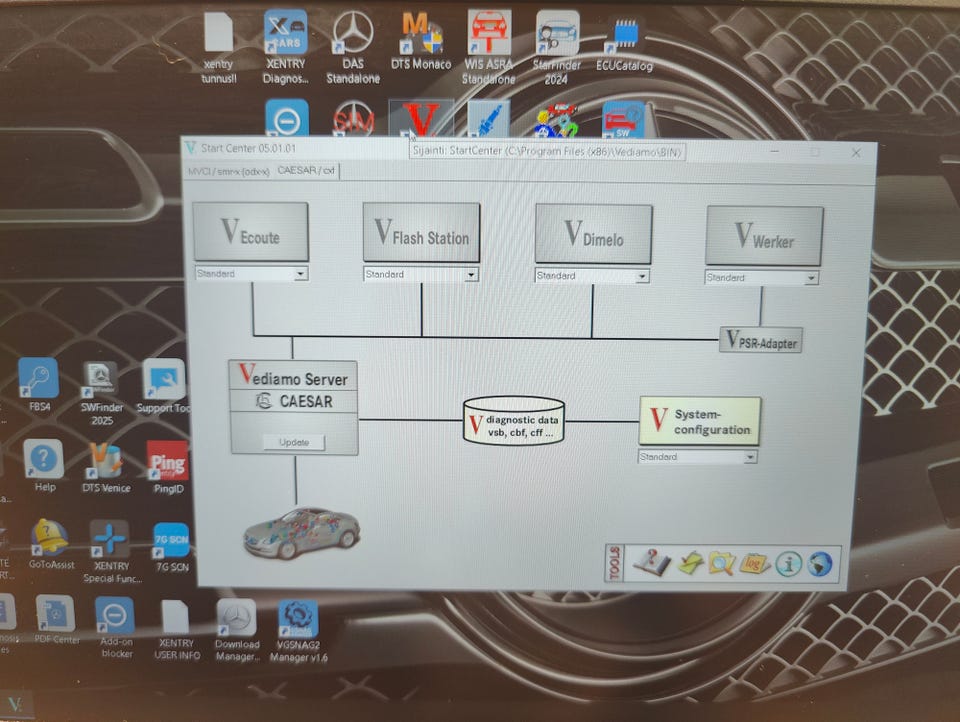Launch the Dimelo application button
960x722 pixels.
593,235
